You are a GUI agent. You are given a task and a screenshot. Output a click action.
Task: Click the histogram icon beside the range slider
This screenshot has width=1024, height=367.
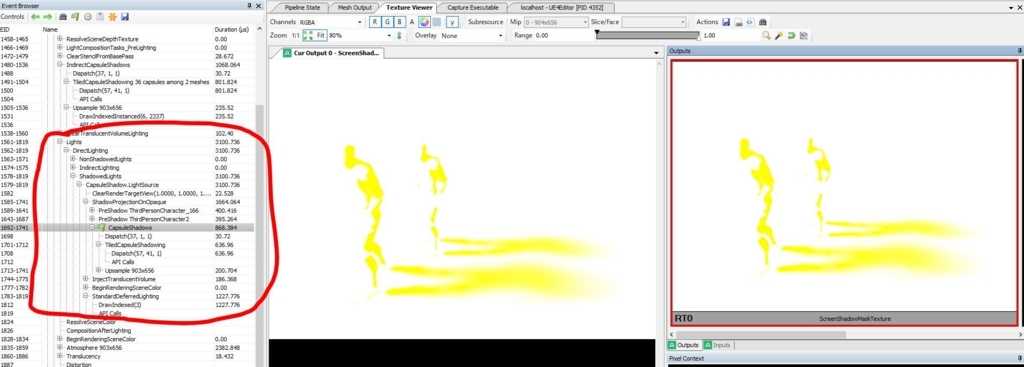click(x=803, y=35)
